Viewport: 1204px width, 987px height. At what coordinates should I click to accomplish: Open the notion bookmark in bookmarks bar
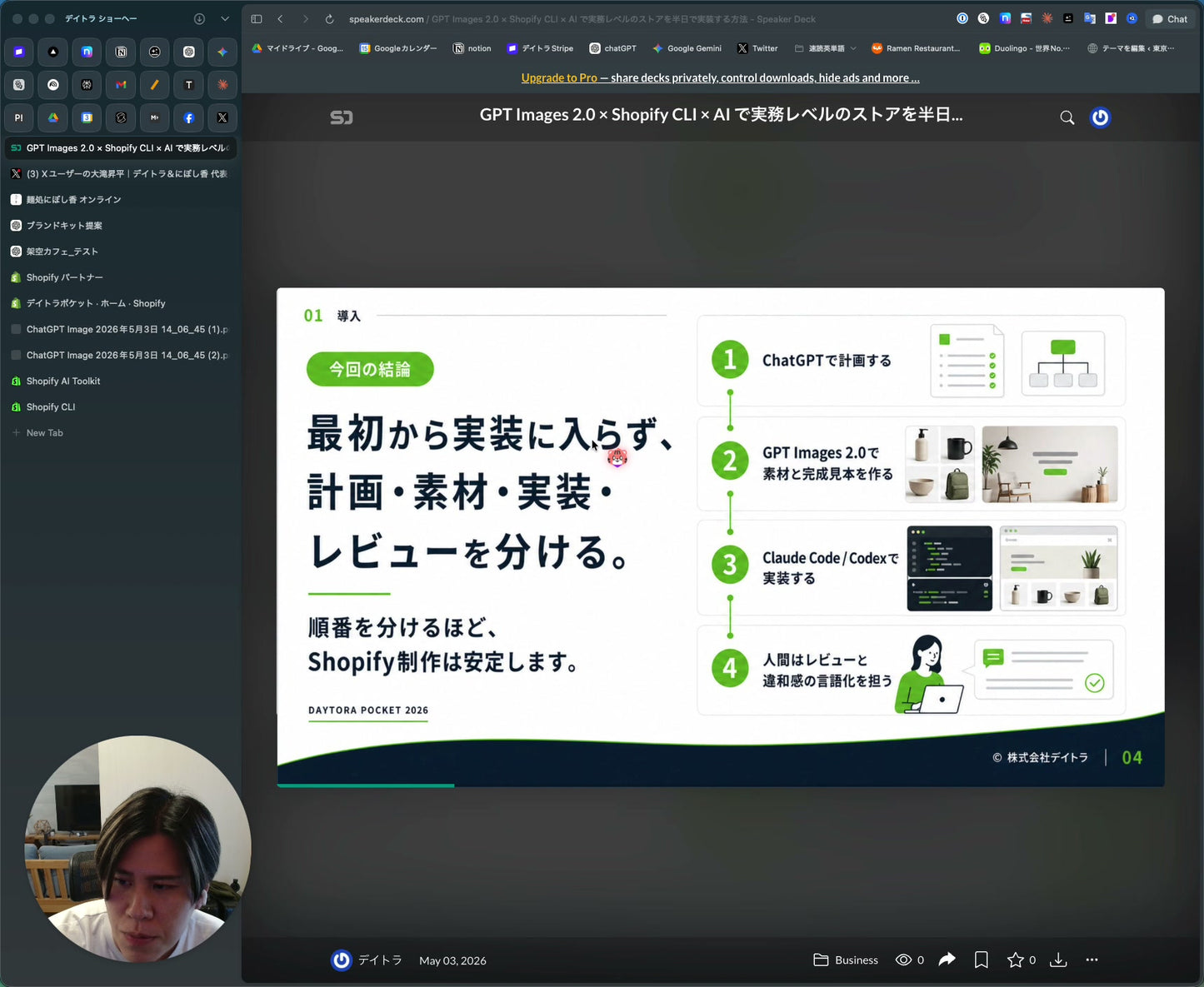(472, 48)
